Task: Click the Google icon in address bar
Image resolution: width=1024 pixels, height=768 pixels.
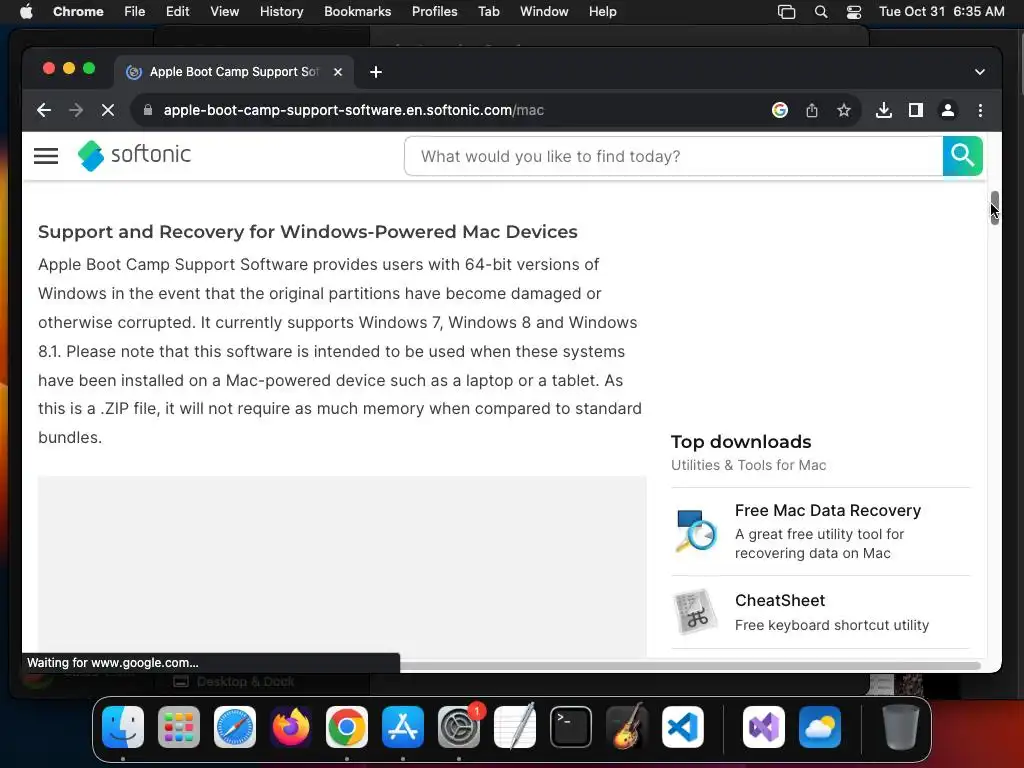Action: 779,110
